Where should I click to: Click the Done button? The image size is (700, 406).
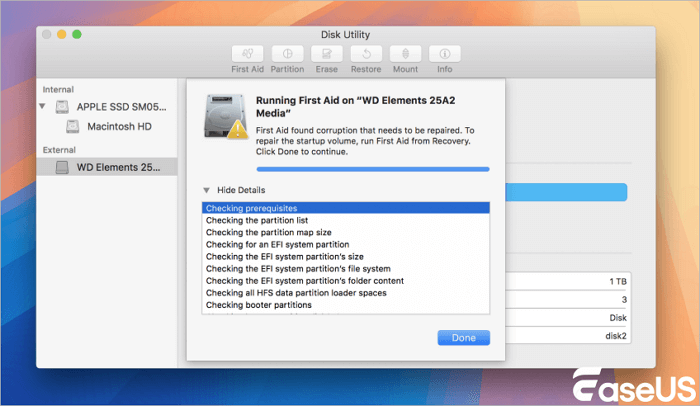pyautogui.click(x=463, y=338)
